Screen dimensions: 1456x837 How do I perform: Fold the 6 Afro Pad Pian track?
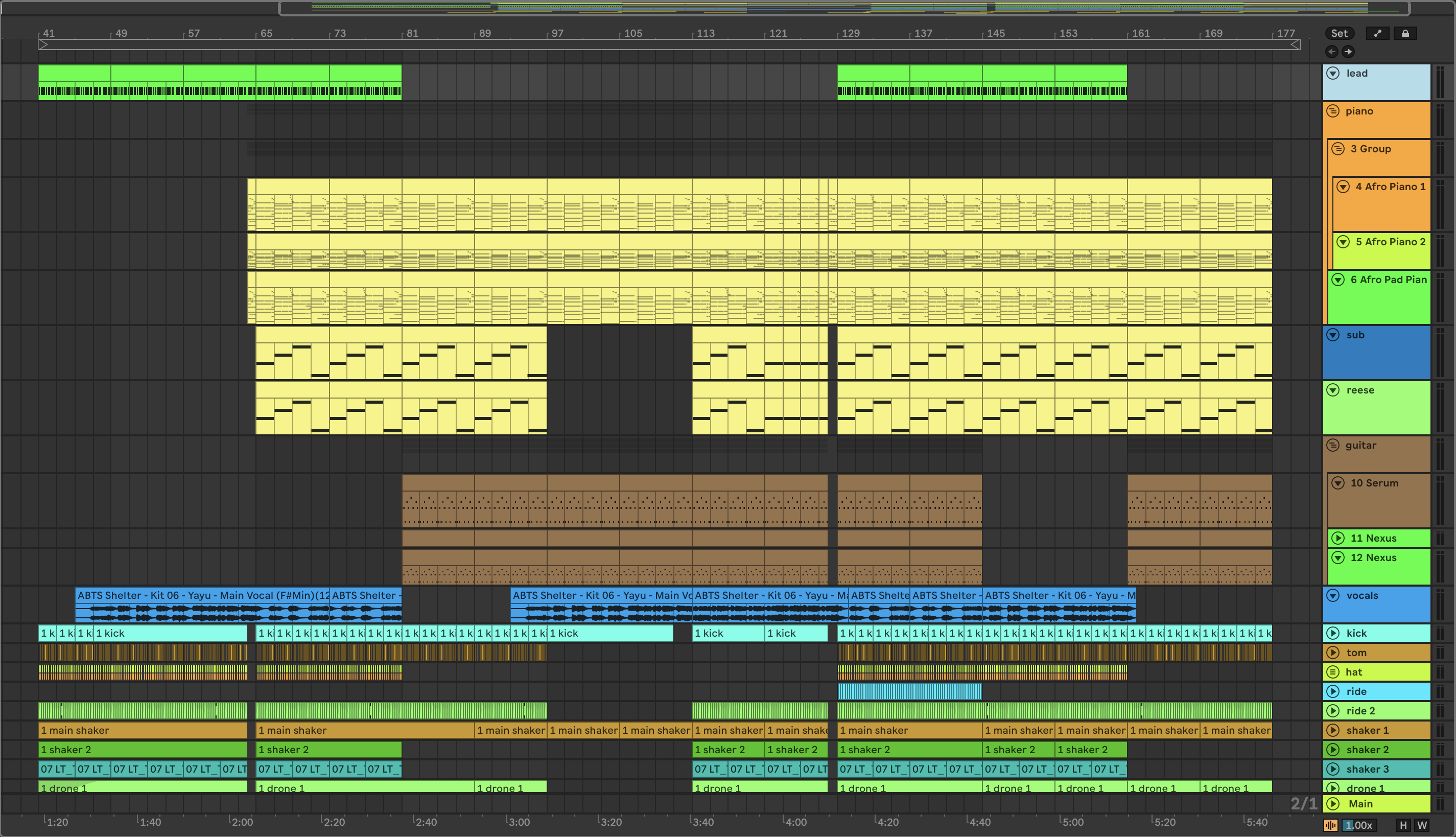[1338, 280]
